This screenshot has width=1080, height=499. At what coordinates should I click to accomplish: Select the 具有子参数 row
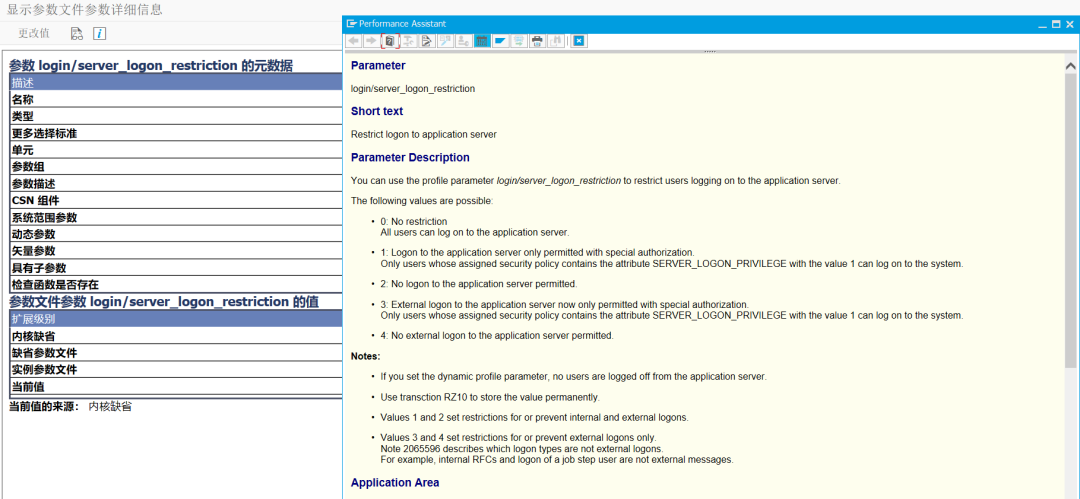click(x=176, y=267)
